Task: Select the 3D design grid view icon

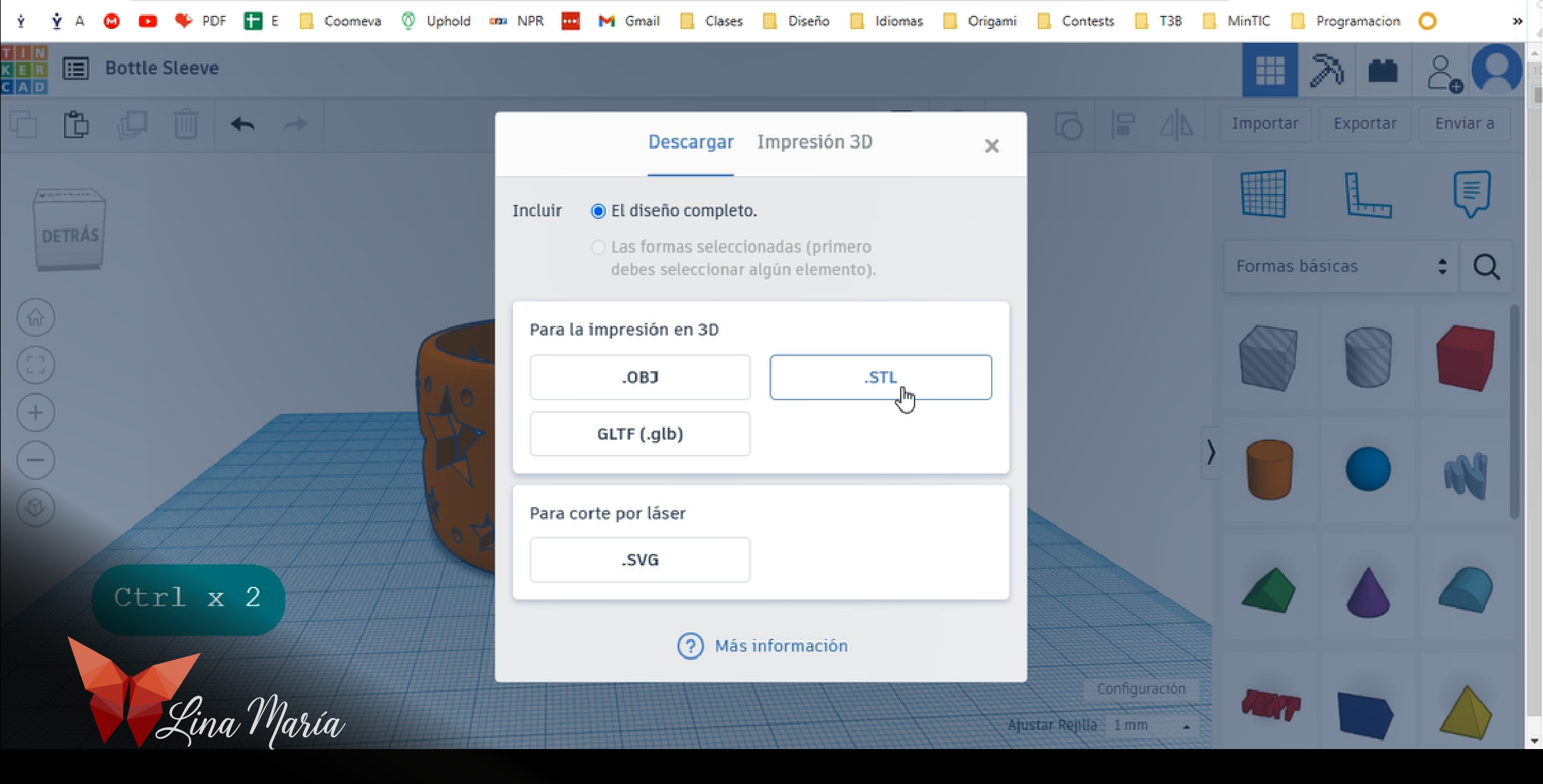Action: click(1269, 70)
